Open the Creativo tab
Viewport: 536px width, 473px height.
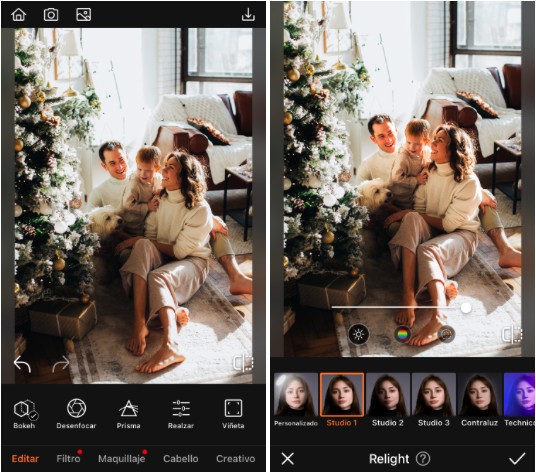click(x=236, y=459)
